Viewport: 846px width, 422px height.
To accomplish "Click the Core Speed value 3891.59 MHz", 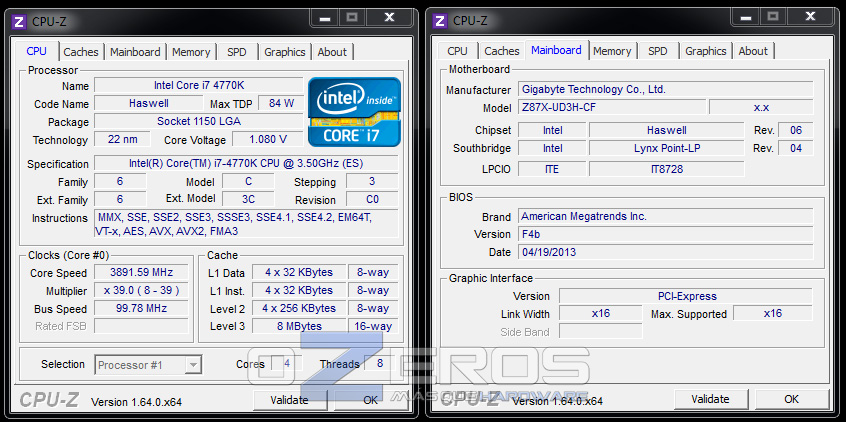I will click(x=141, y=272).
